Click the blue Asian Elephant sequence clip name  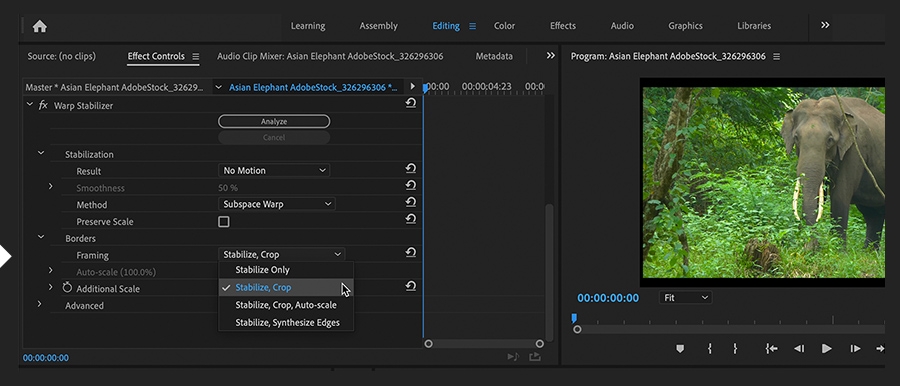pos(313,87)
